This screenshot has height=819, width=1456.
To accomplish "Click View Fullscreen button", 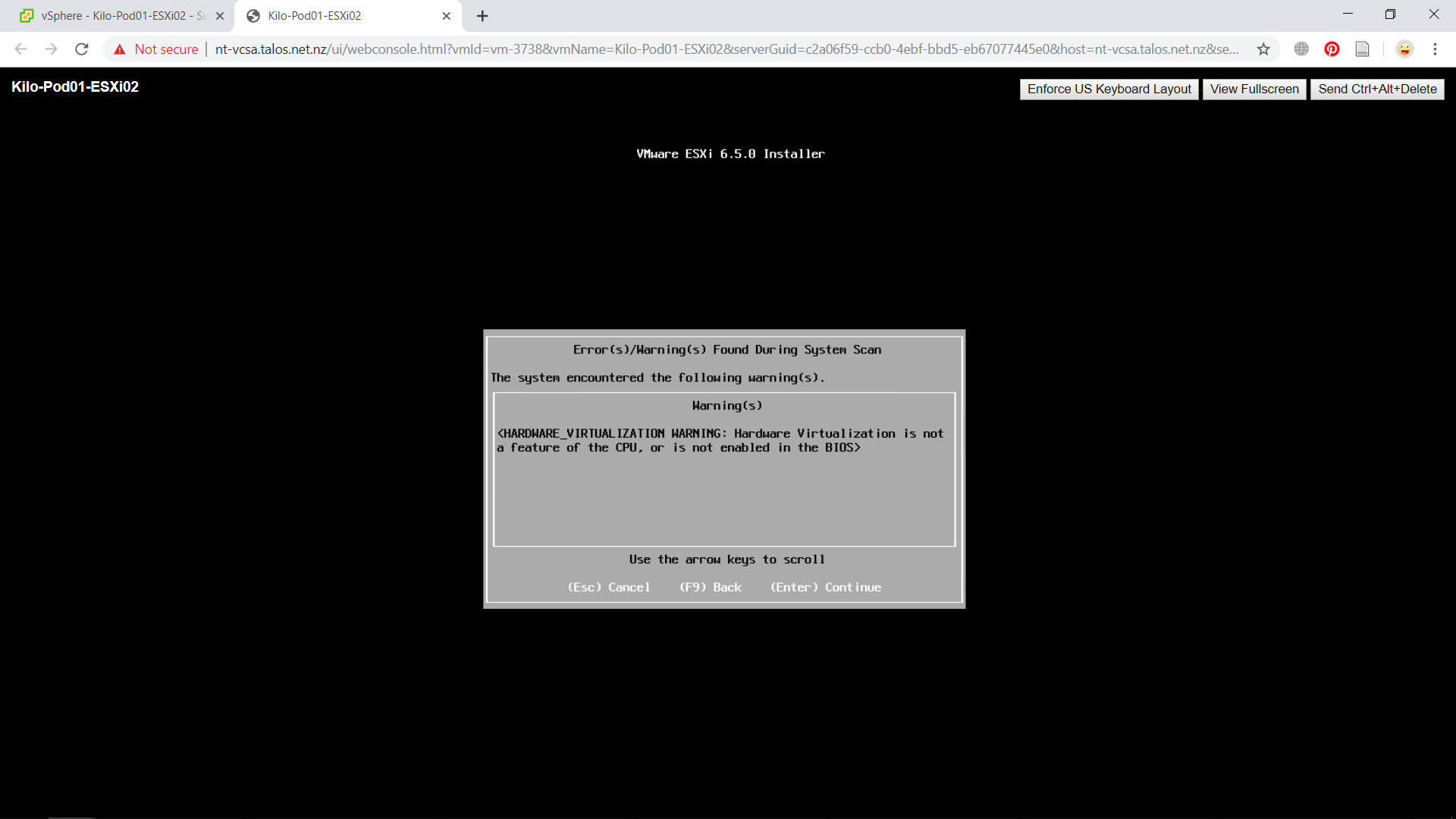I will coord(1254,89).
